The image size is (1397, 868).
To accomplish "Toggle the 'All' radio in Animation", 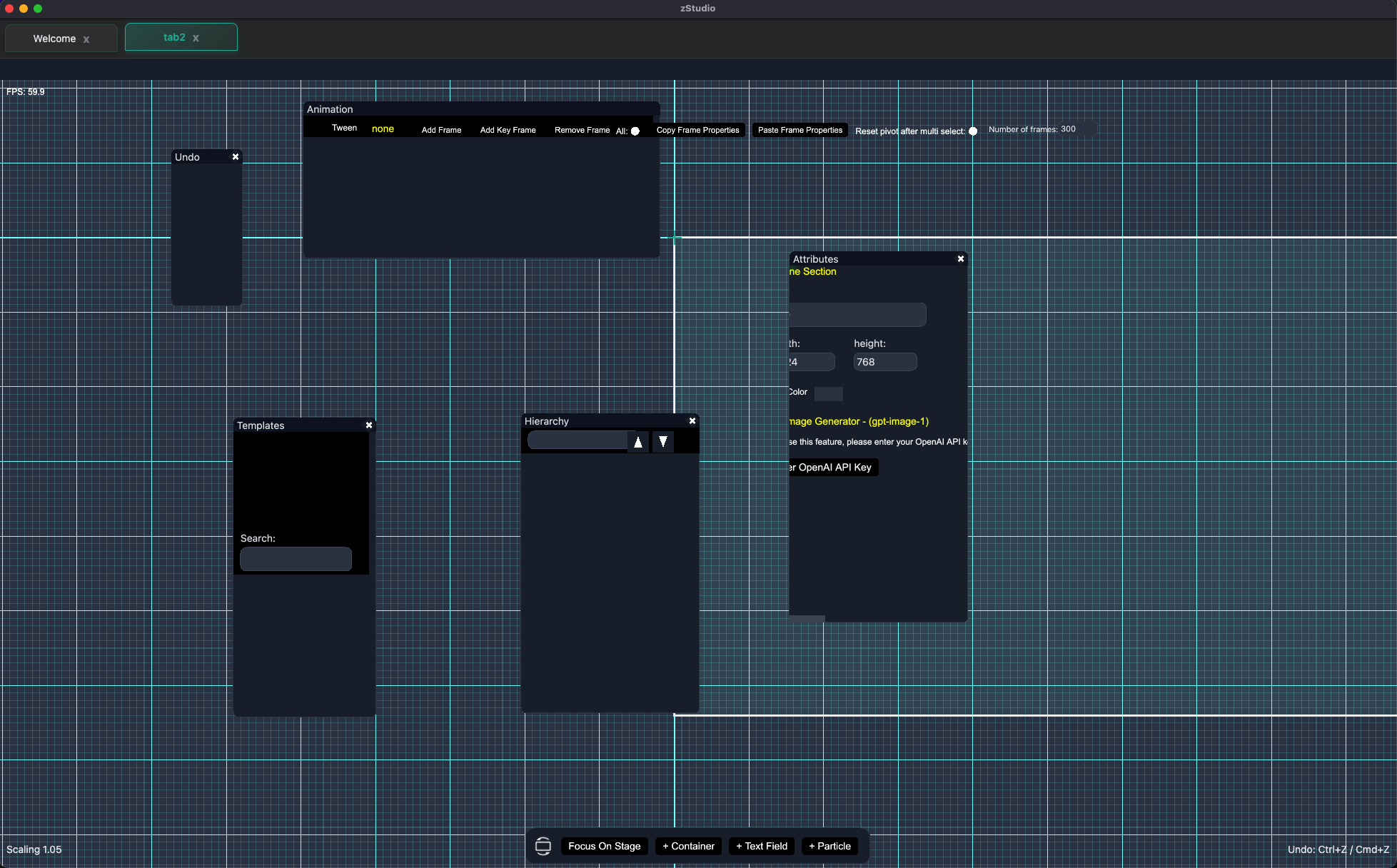I will click(635, 131).
